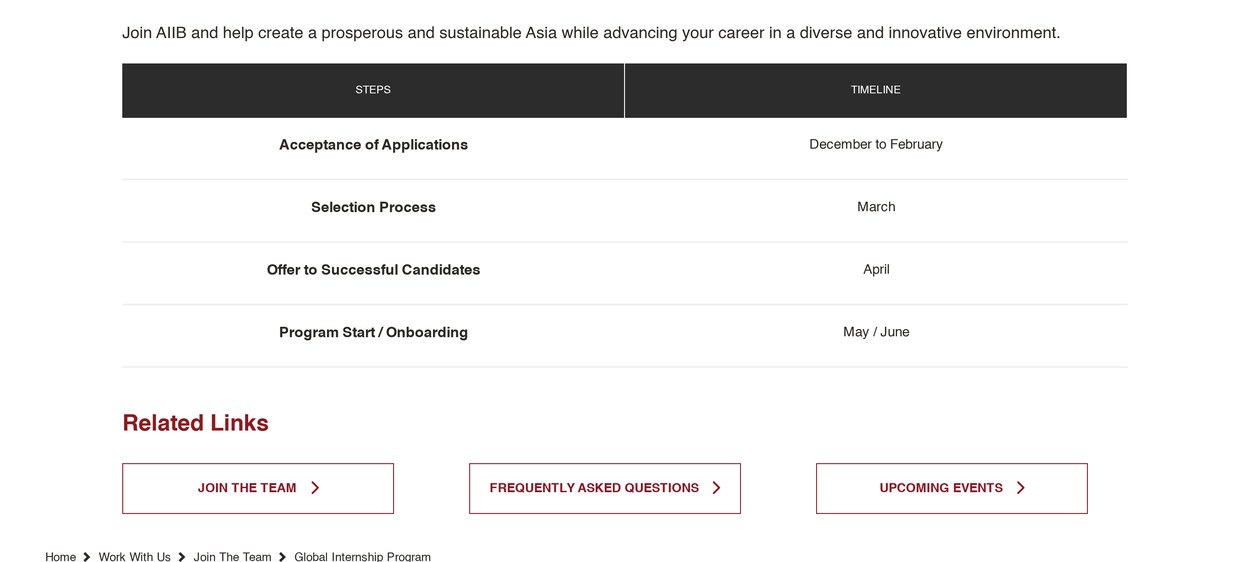Select Offer to Successful Candidates label
The image size is (1250, 562).
(x=373, y=270)
